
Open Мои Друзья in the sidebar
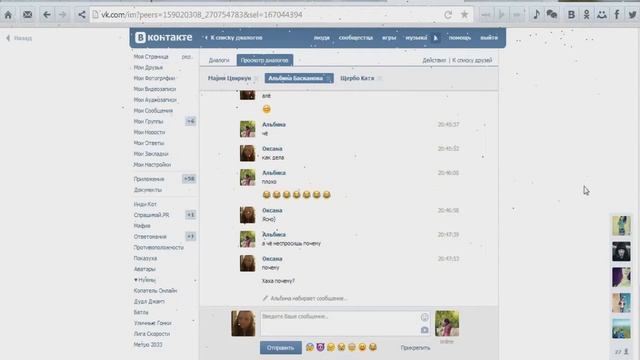(x=148, y=67)
